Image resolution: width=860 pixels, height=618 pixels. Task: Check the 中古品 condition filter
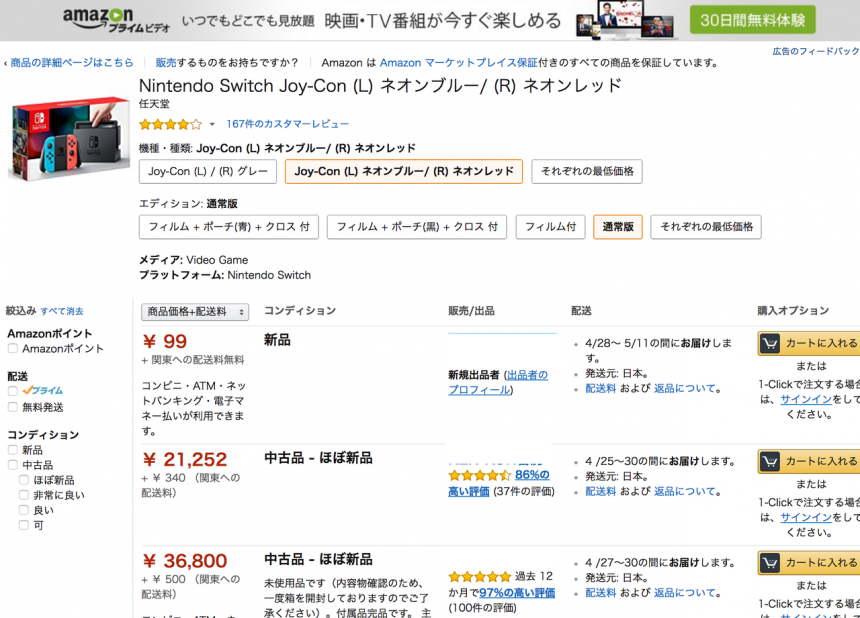(13, 465)
